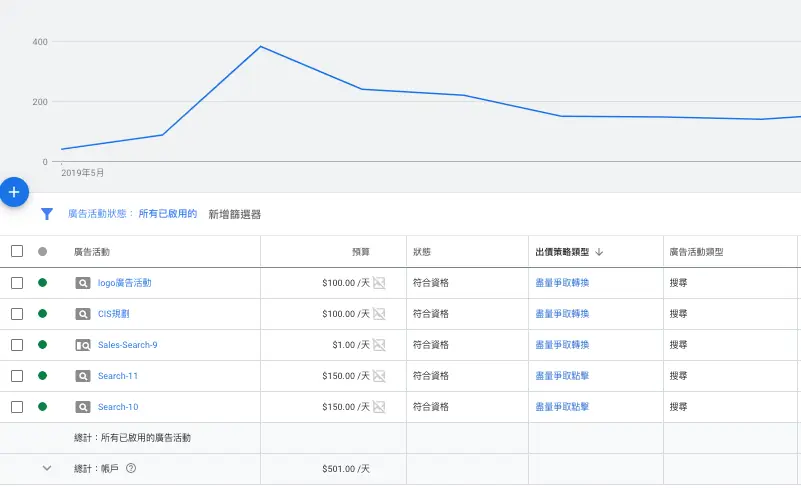
Task: Click budget chart icon in logo廣告活動 row
Action: [x=379, y=283]
